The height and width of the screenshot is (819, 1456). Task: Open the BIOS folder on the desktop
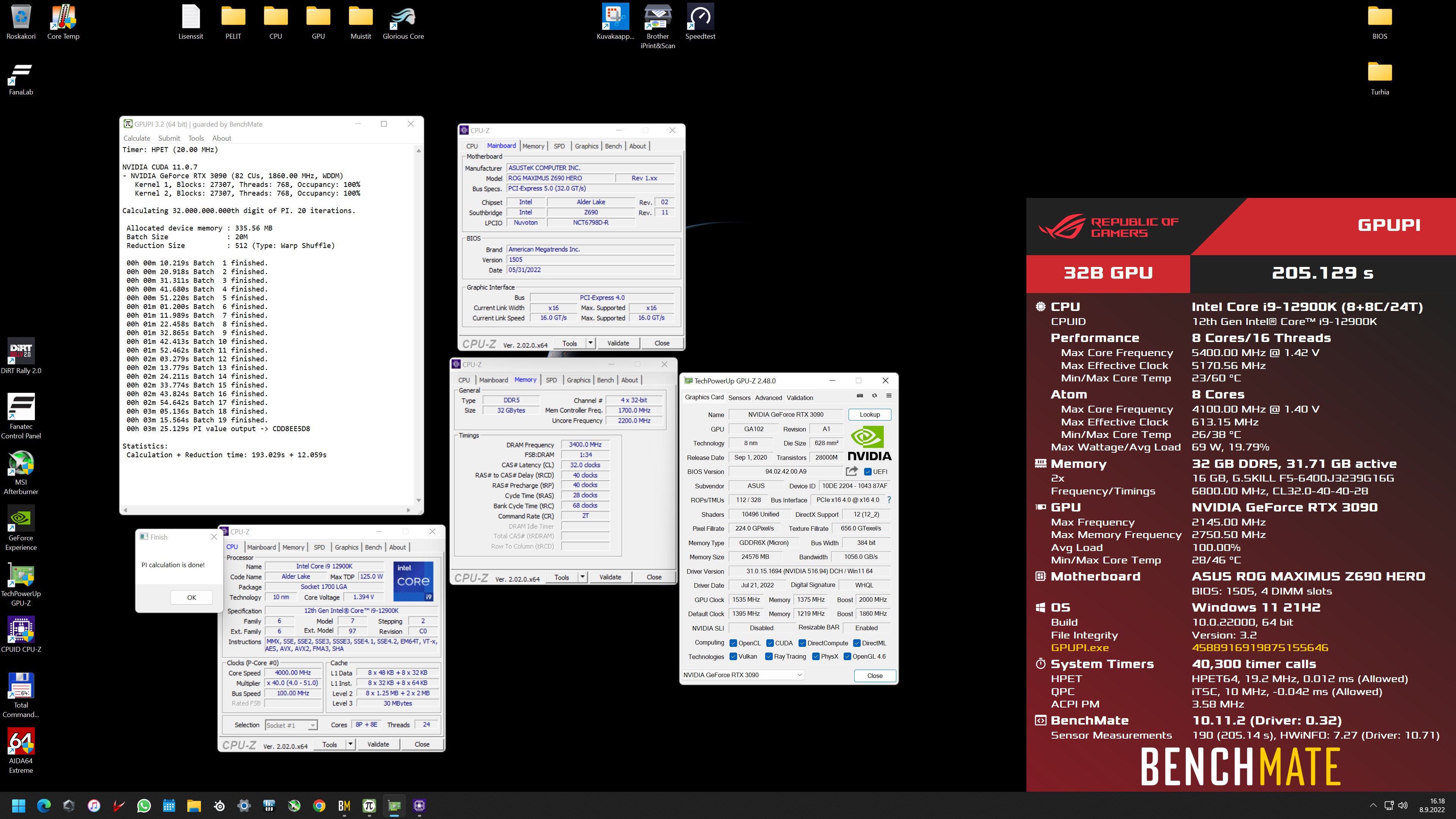pos(1380,23)
